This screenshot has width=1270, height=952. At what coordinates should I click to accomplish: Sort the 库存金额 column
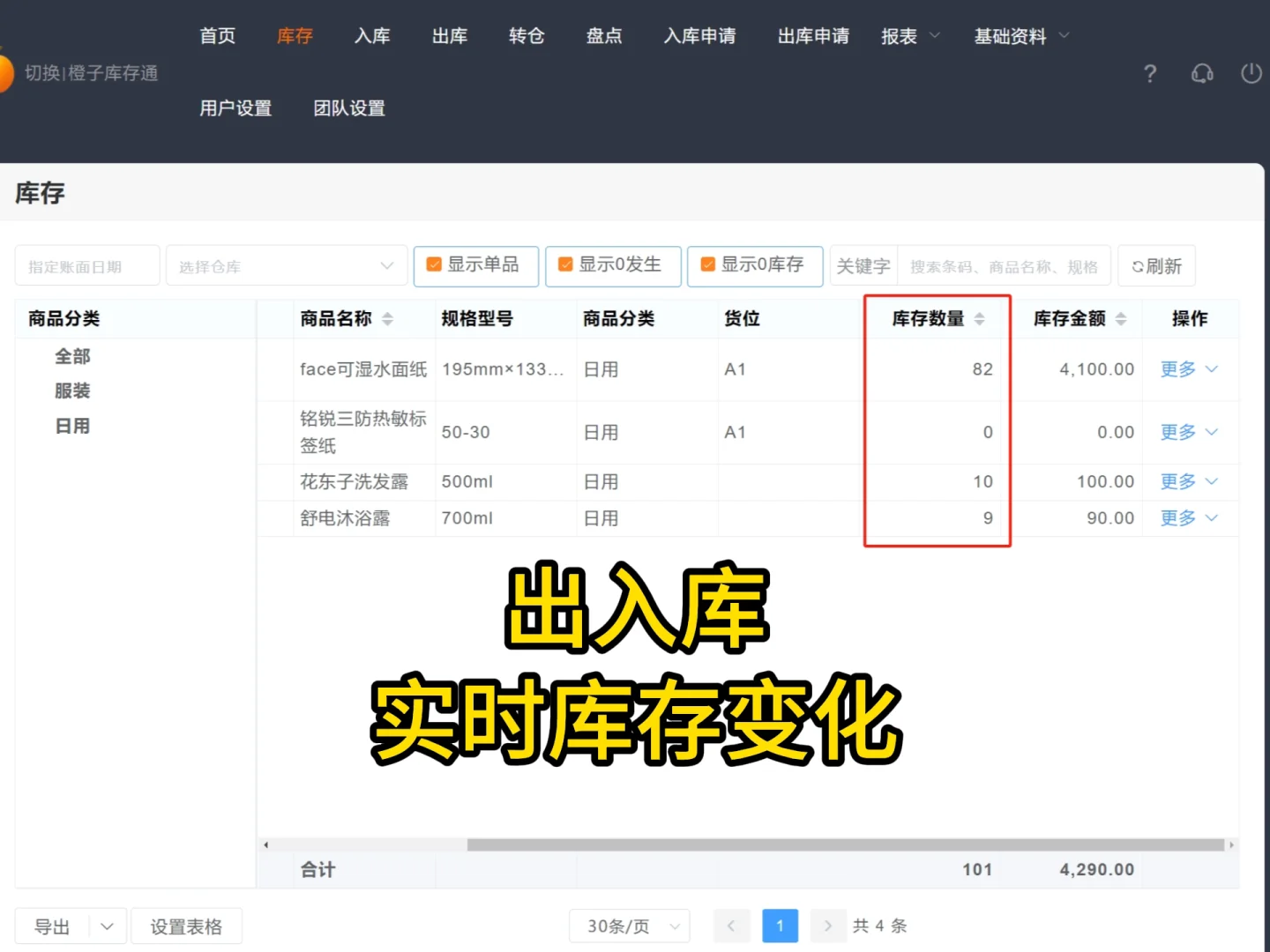pyautogui.click(x=1121, y=319)
